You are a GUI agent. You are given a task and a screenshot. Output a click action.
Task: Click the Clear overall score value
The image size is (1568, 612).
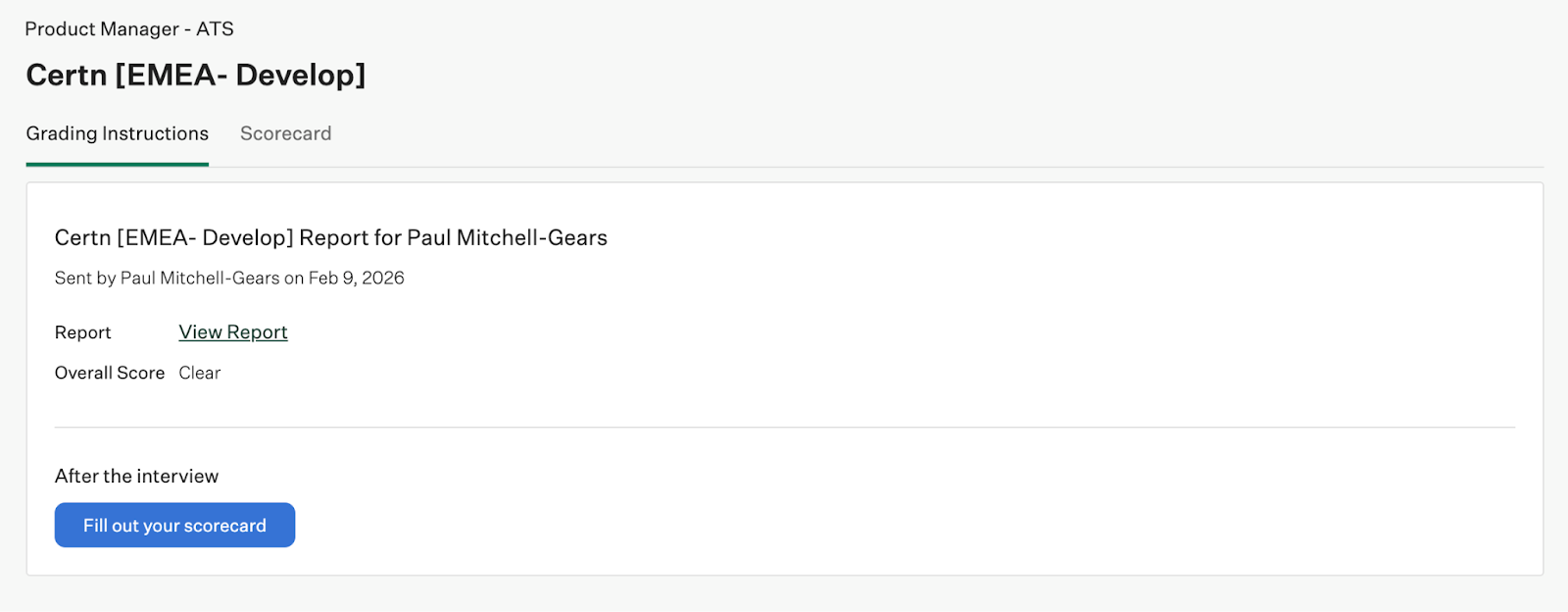coord(200,373)
